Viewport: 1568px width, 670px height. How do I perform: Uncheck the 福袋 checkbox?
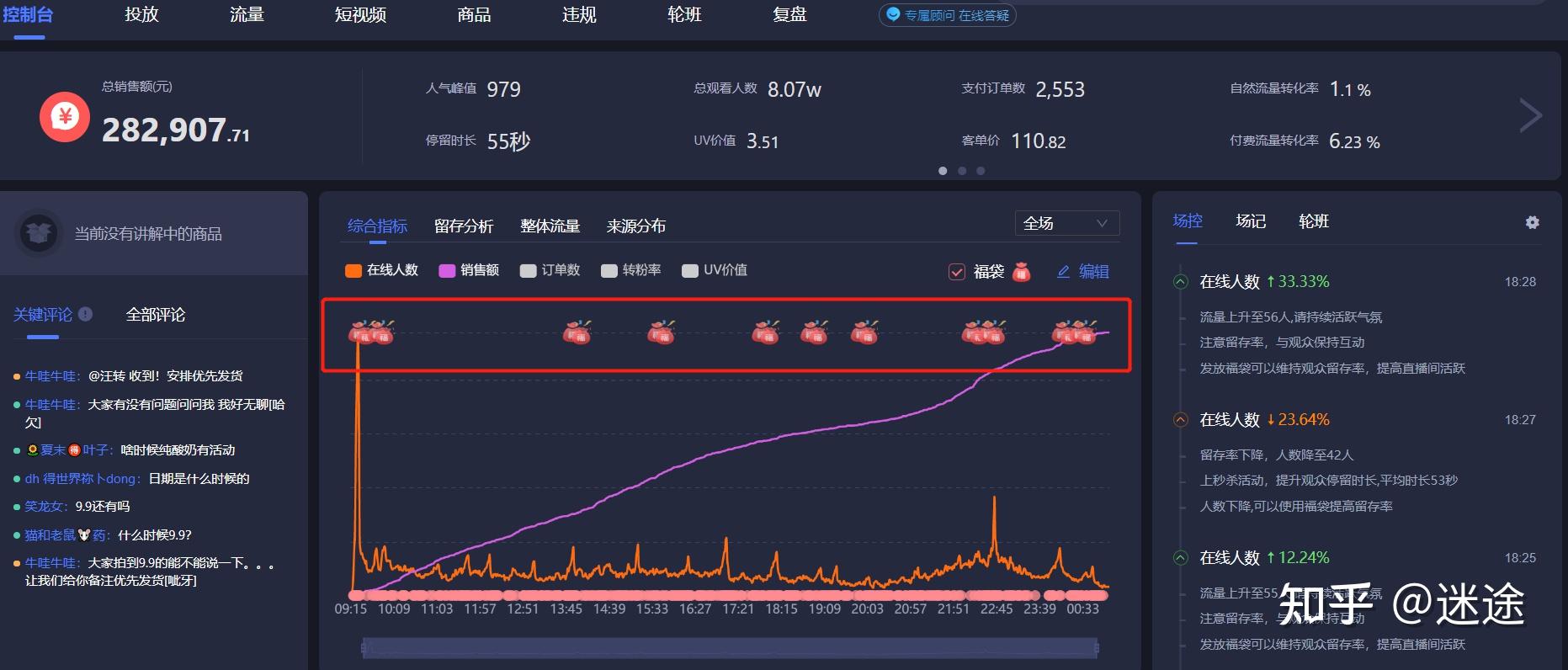click(957, 271)
